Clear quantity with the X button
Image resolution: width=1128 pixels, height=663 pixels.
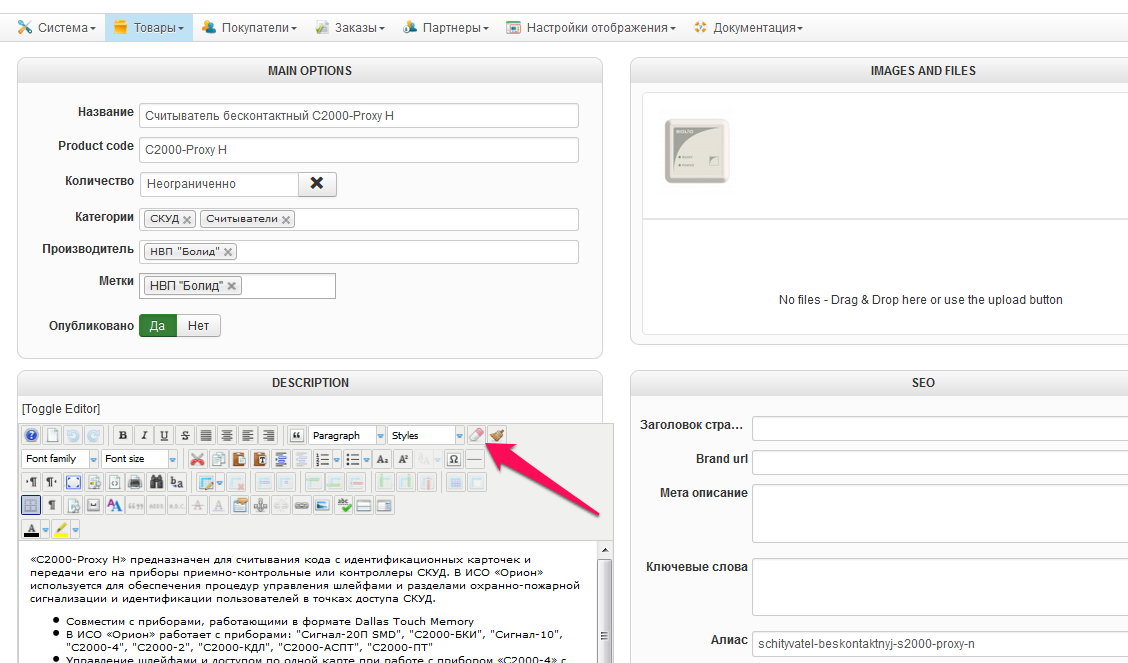317,184
